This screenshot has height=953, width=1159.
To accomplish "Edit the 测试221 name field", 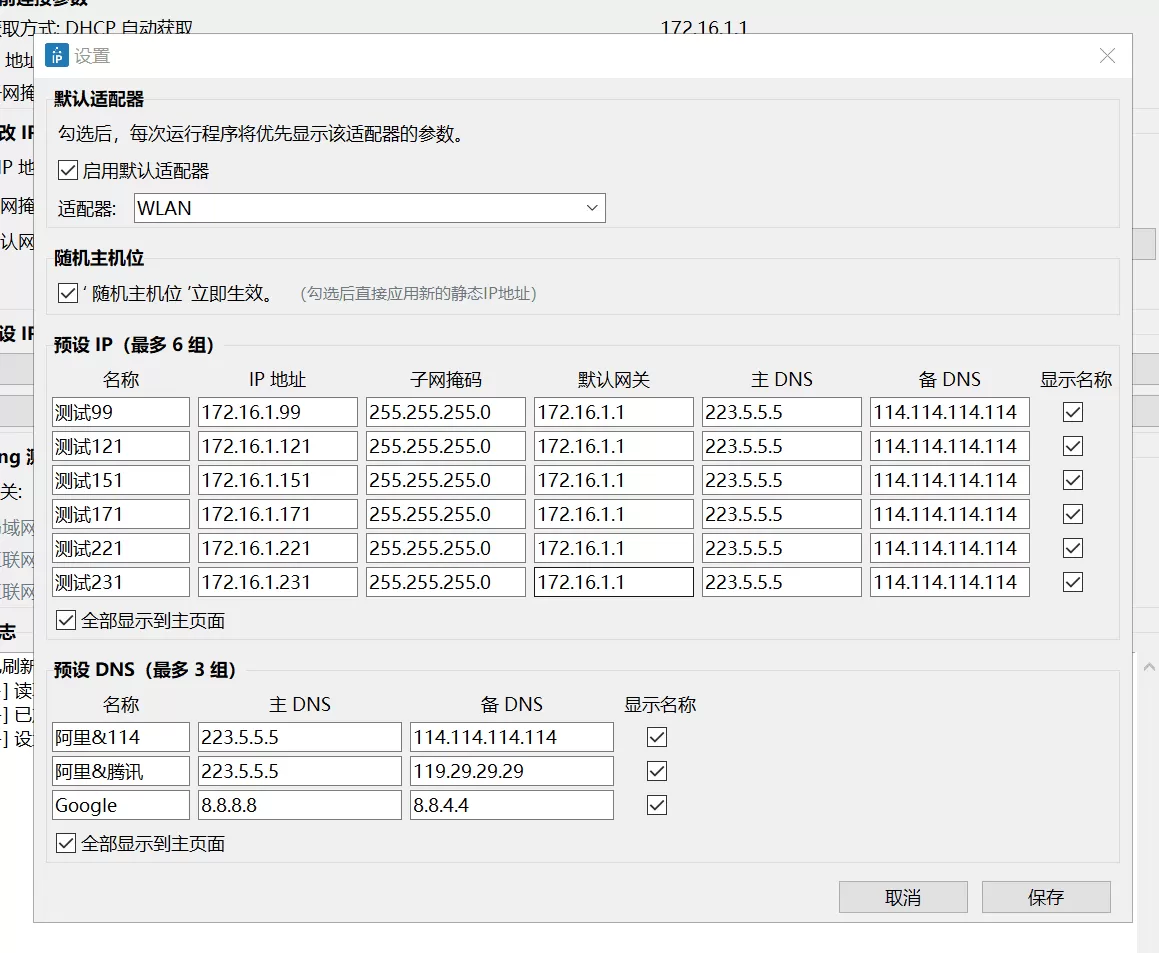I will click(120, 548).
